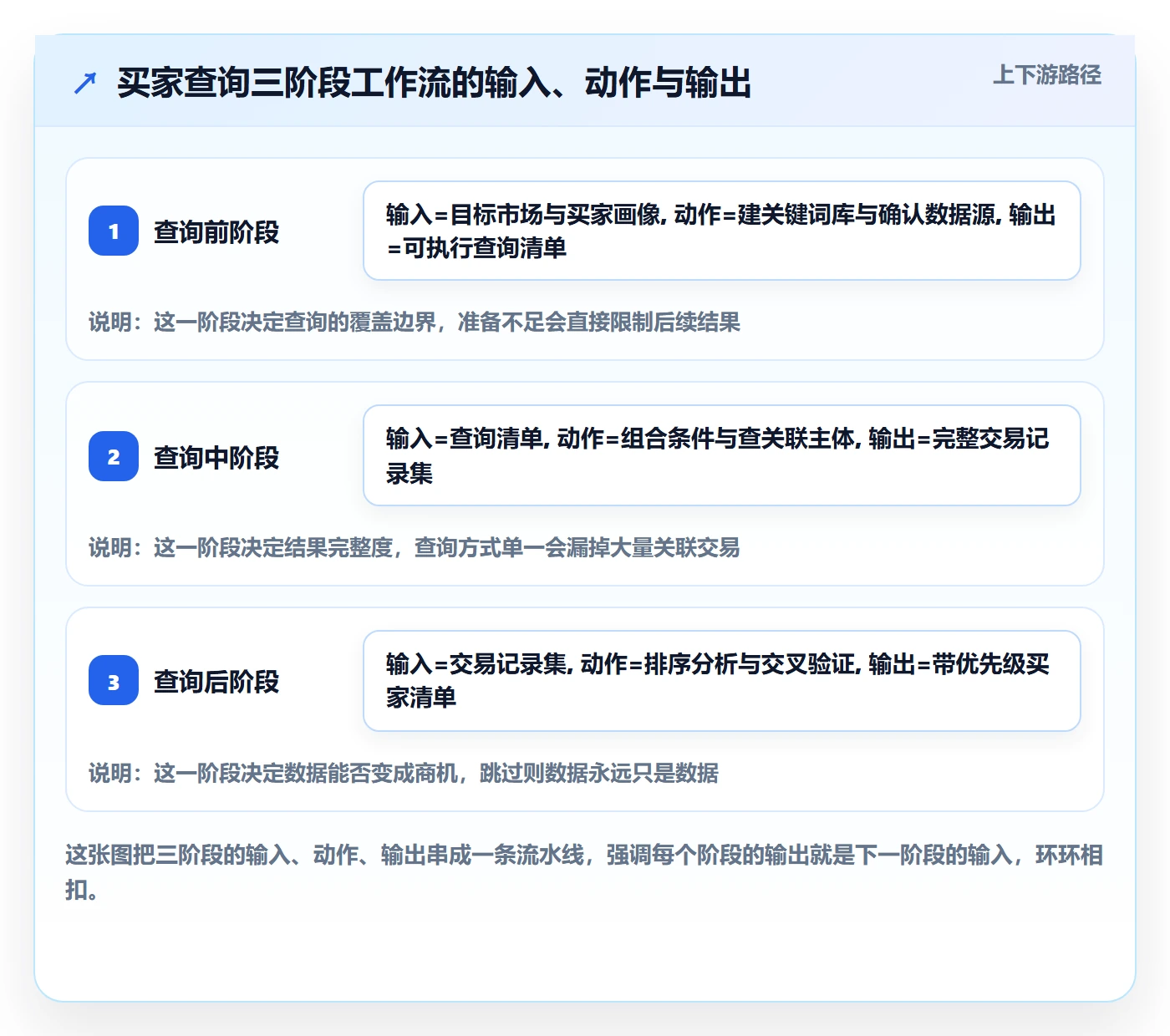Select the title "买家查询三阶段工作流的输入、动作与输出"
The width and height of the screenshot is (1170, 1036).
tap(435, 83)
